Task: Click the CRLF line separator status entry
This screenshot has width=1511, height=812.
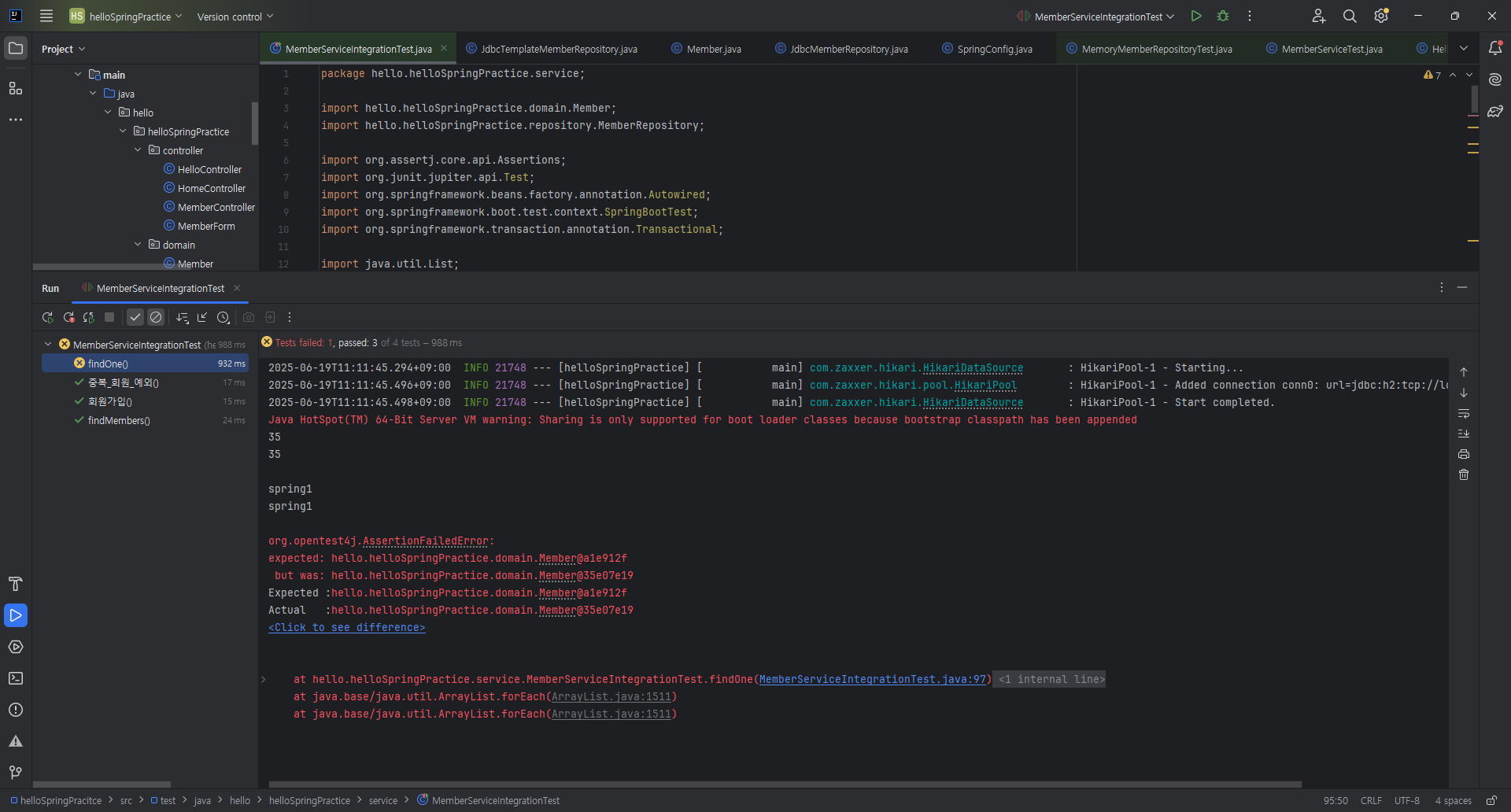Action: pyautogui.click(x=1371, y=800)
